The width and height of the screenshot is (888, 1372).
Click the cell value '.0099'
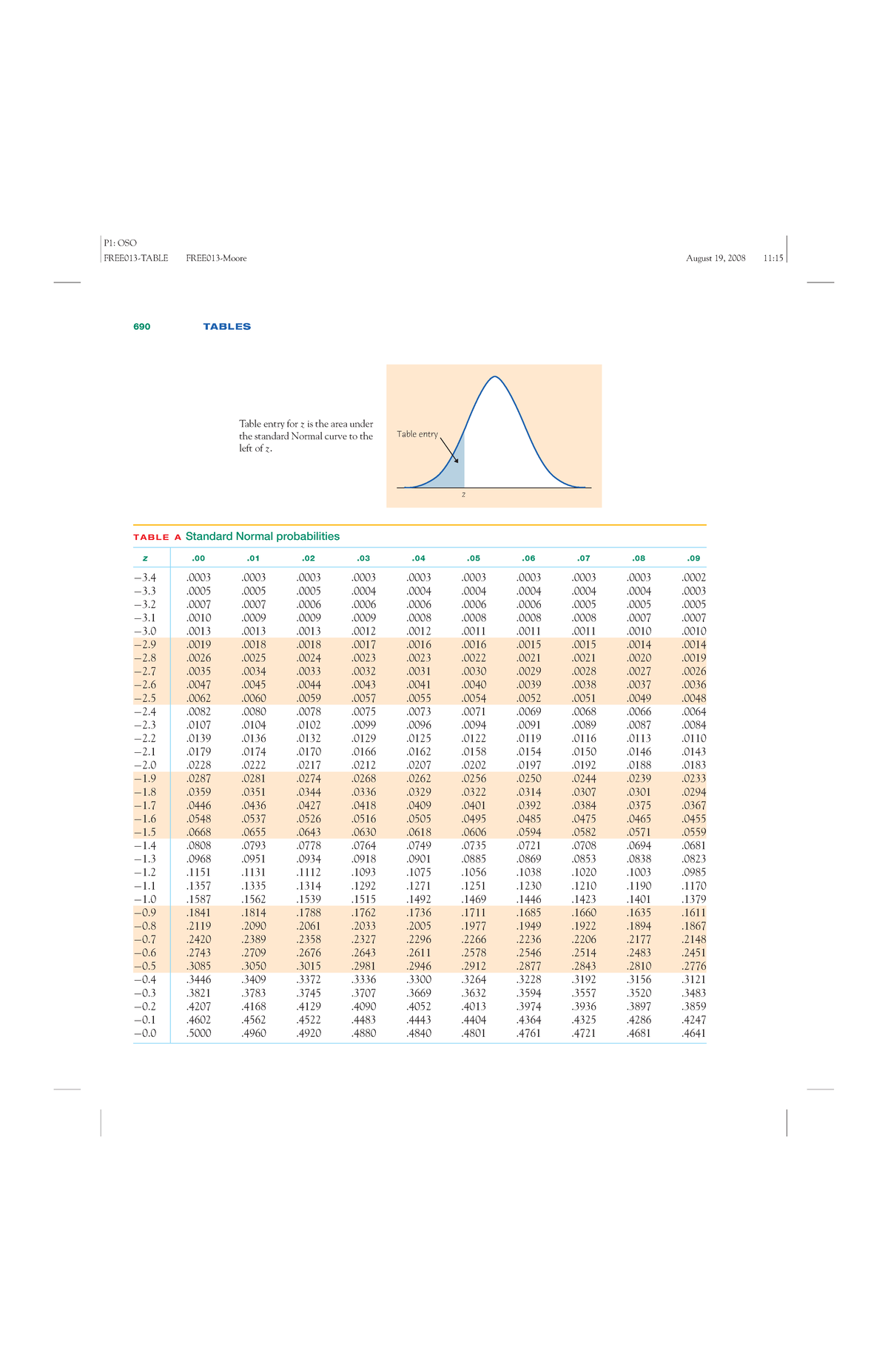tap(363, 726)
